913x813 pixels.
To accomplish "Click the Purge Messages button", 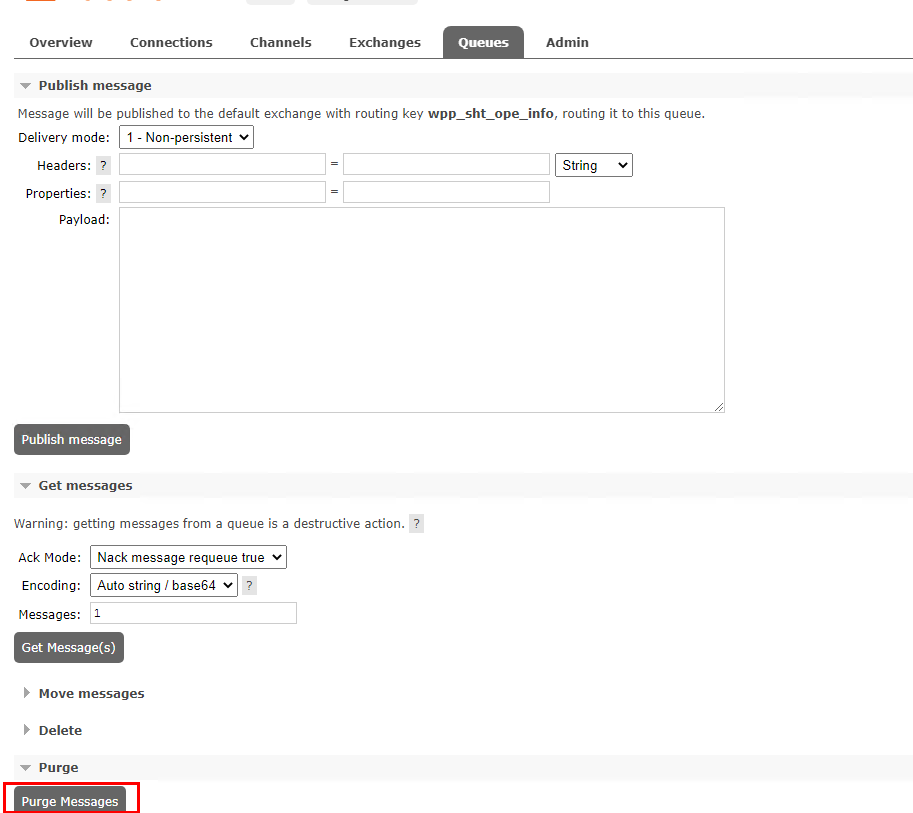I will (x=71, y=800).
